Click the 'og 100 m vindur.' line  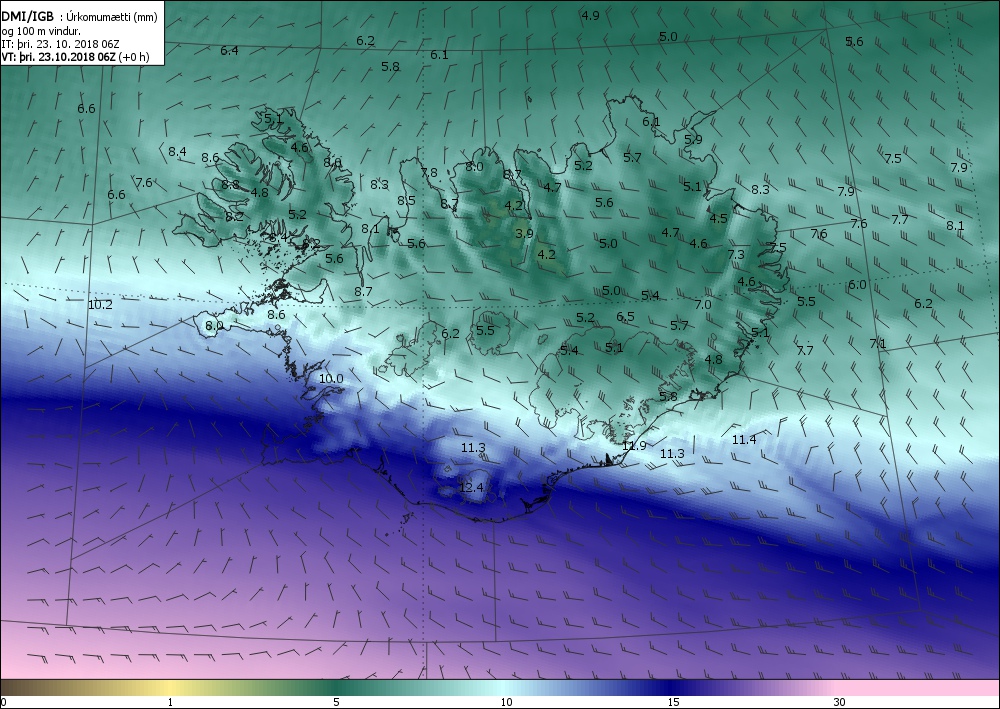(x=41, y=31)
